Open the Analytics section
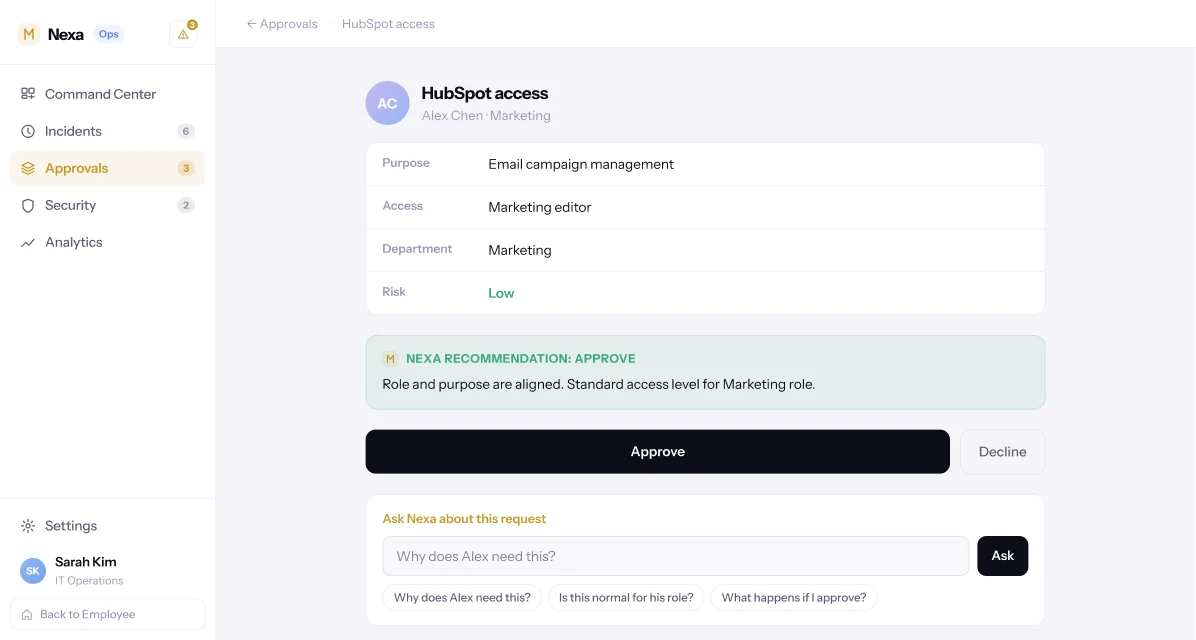Viewport: 1196px width, 640px height. click(108, 243)
